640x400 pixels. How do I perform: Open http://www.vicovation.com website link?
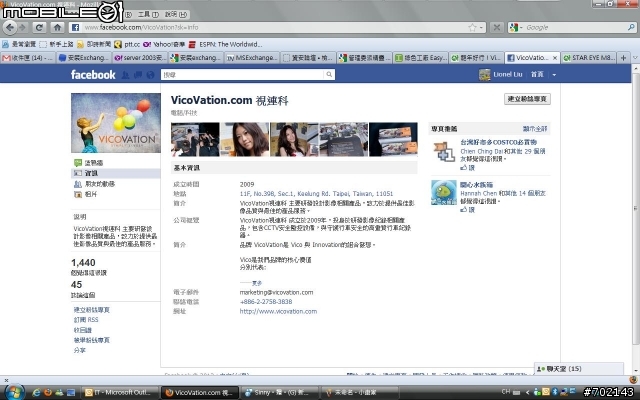coord(278,311)
